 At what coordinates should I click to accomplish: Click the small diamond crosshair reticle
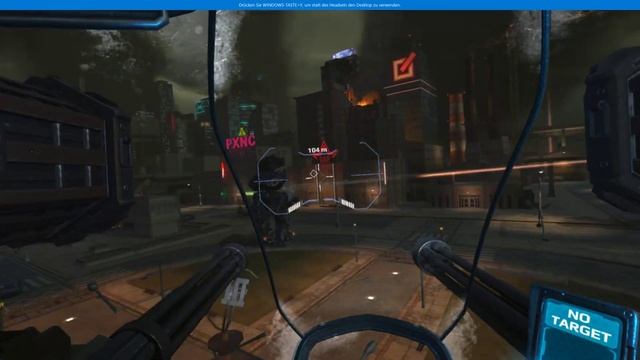click(313, 173)
